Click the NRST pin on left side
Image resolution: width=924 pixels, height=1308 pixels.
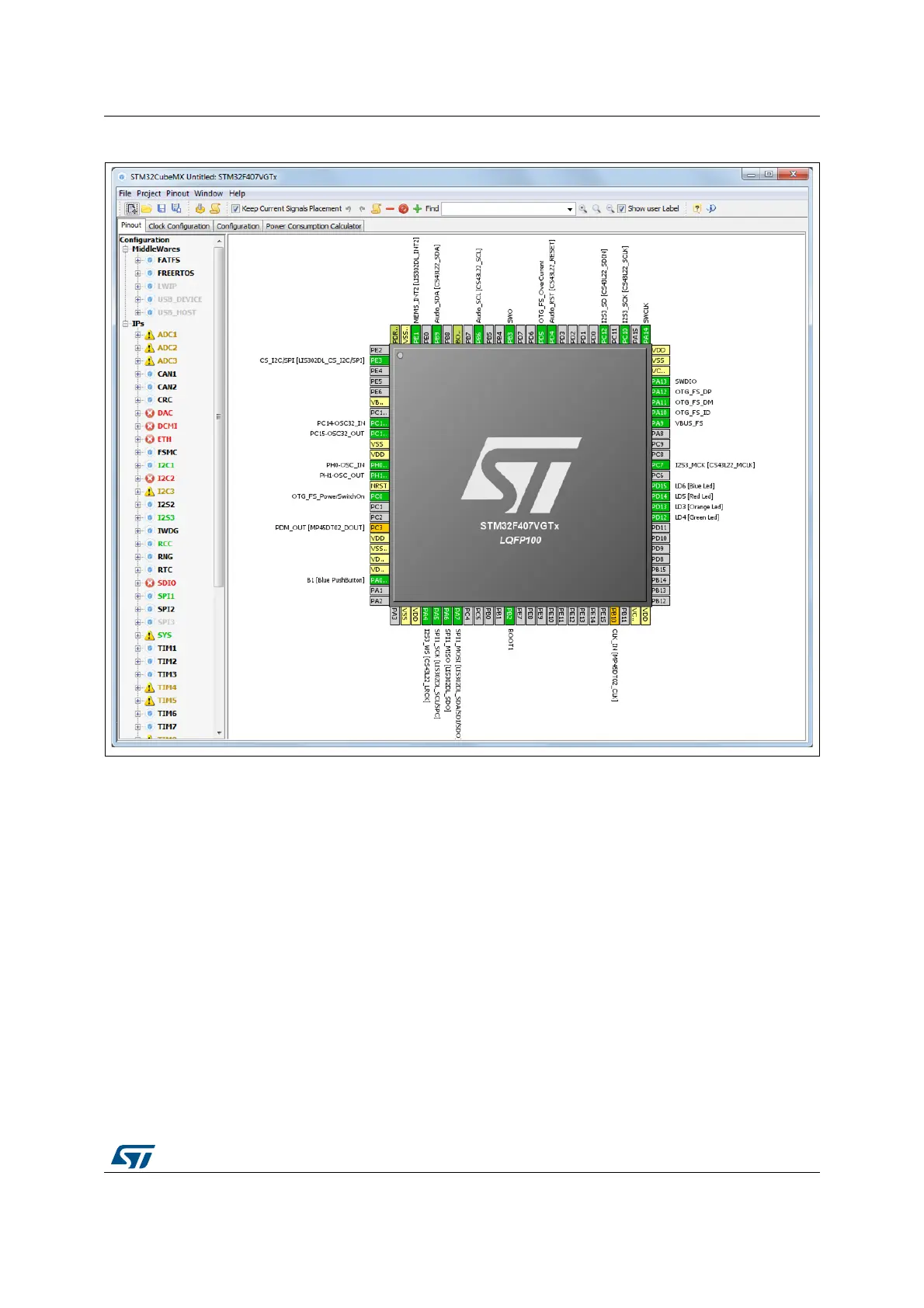pyautogui.click(x=378, y=486)
